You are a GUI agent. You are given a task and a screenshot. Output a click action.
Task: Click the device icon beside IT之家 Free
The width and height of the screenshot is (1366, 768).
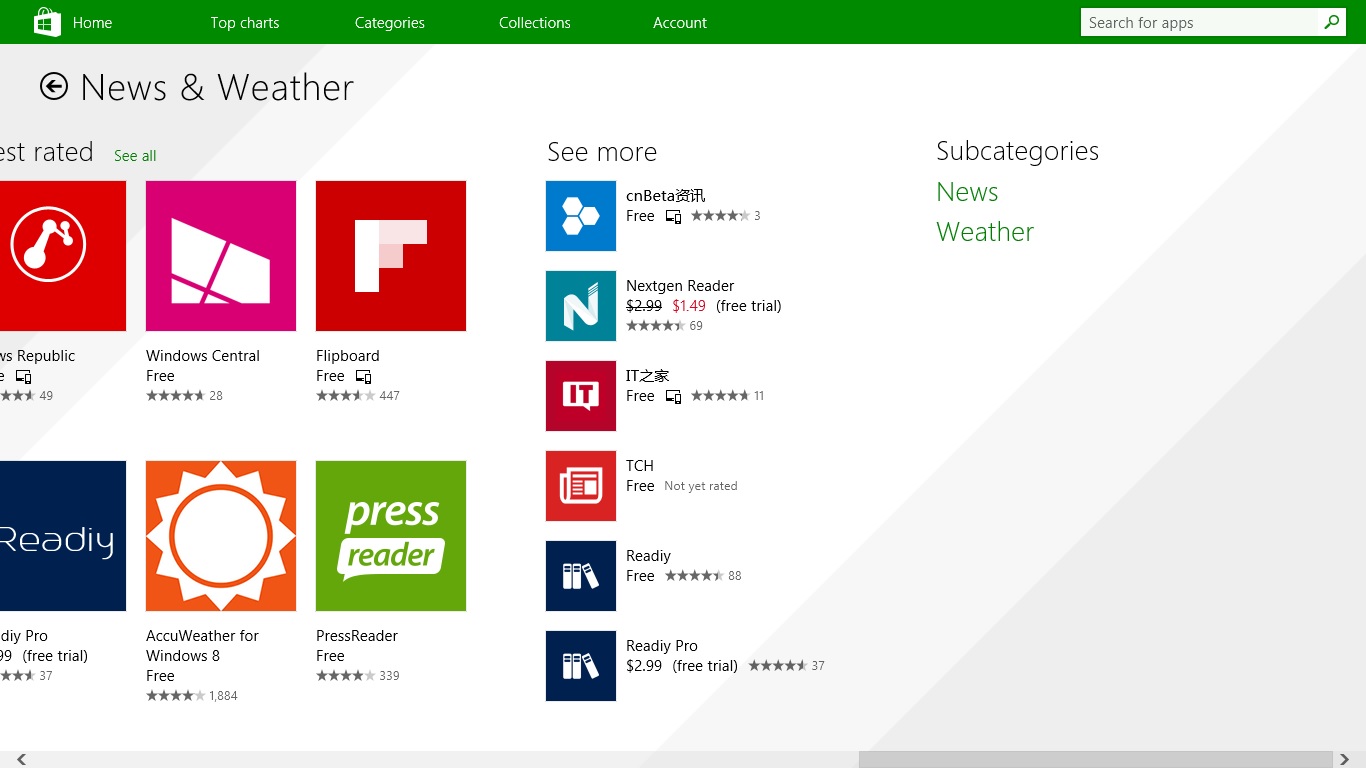point(674,397)
